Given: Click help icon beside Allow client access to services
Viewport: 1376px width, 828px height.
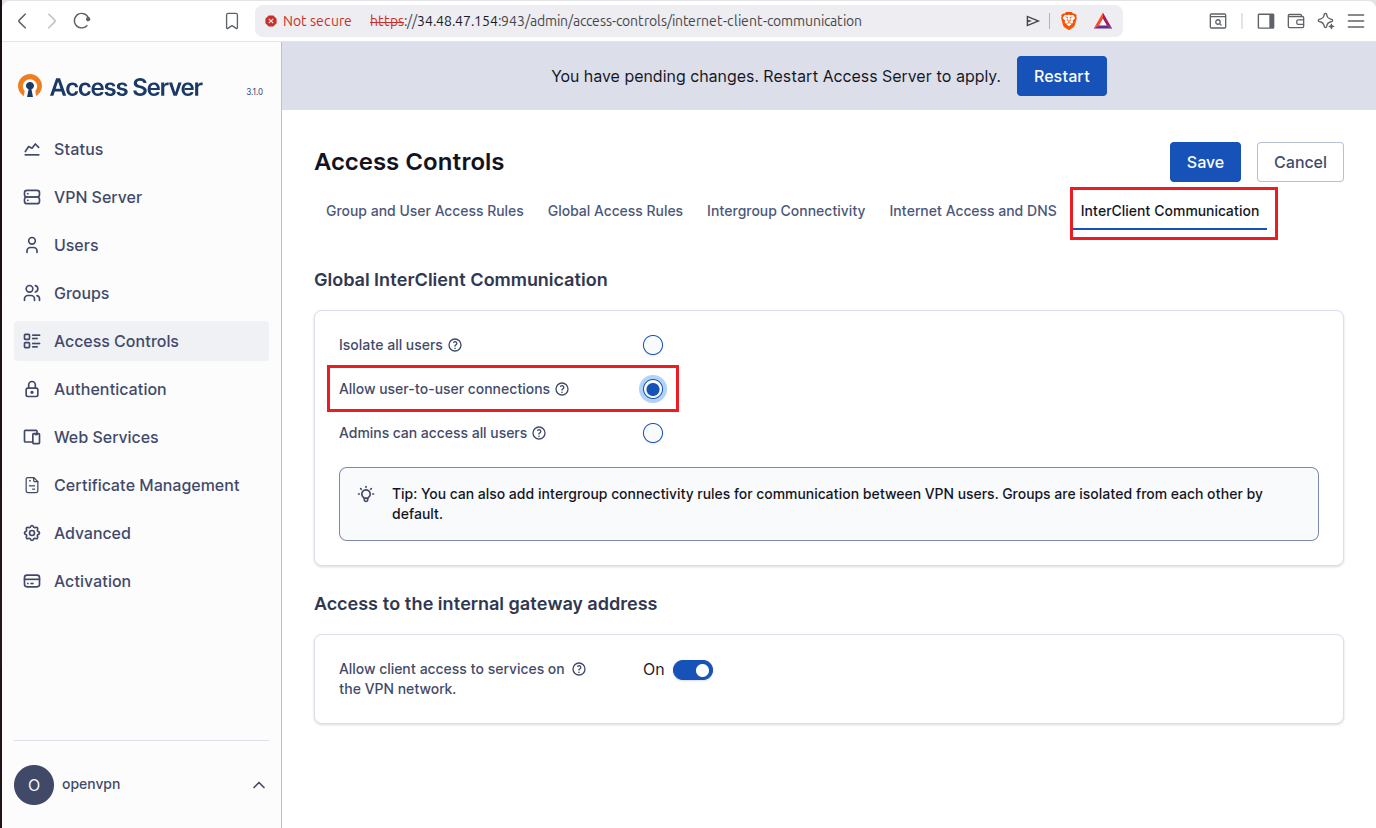Looking at the screenshot, I should pyautogui.click(x=579, y=669).
